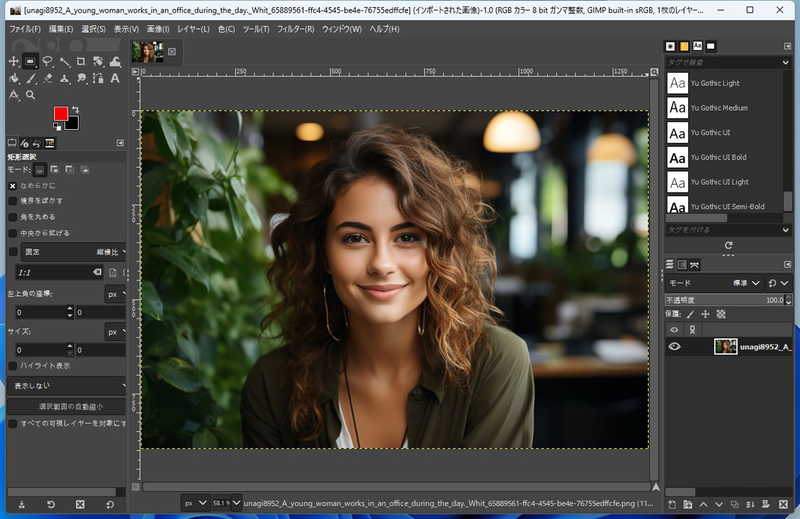Pick the Bucket Fill tool
800x519 pixels.
pyautogui.click(x=14, y=78)
